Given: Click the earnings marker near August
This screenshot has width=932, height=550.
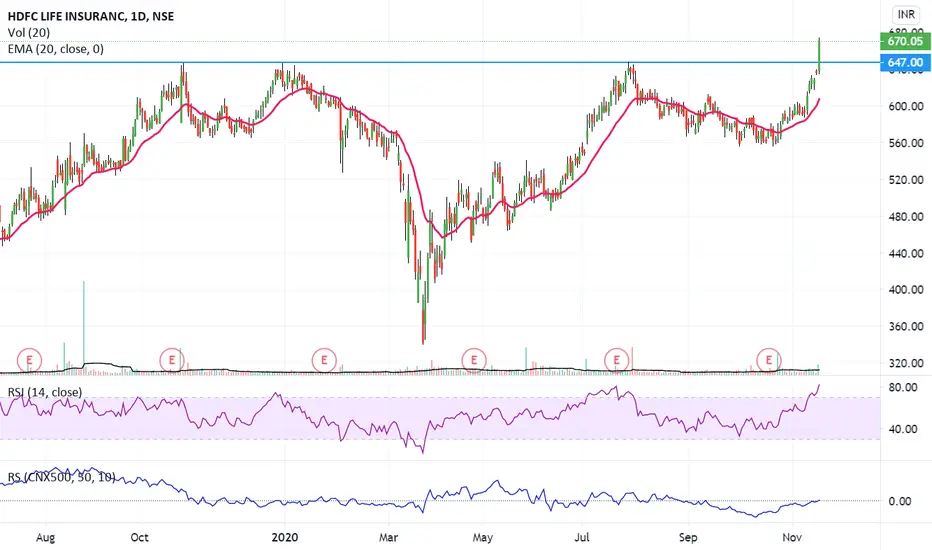Looking at the screenshot, I should 29,360.
